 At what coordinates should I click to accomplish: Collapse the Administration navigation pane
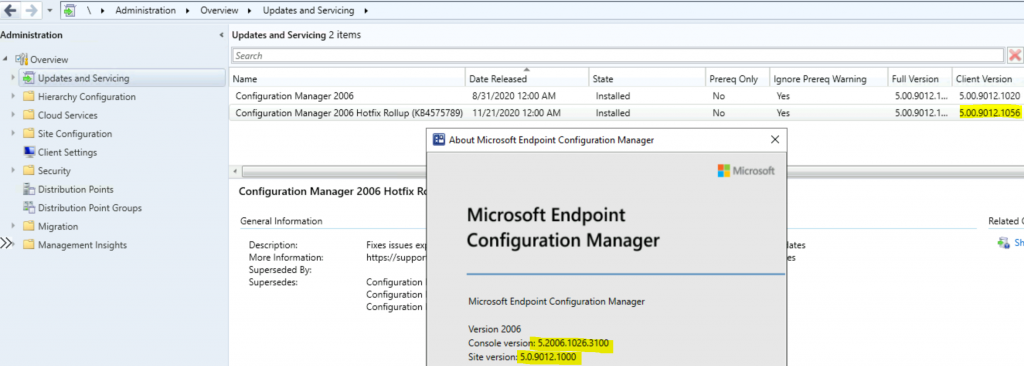[x=221, y=35]
